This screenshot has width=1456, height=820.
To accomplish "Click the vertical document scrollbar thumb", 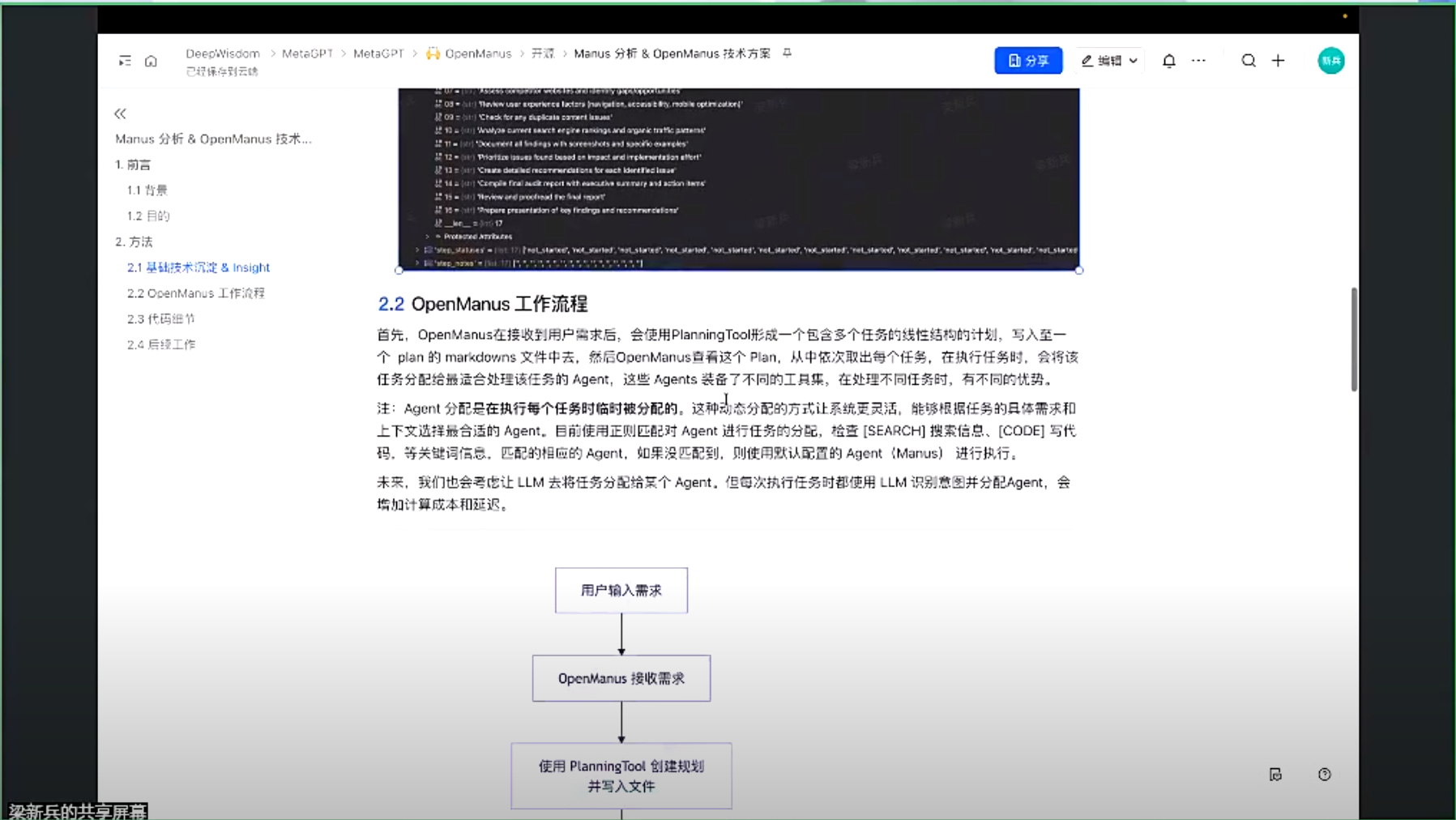I will pos(1354,339).
